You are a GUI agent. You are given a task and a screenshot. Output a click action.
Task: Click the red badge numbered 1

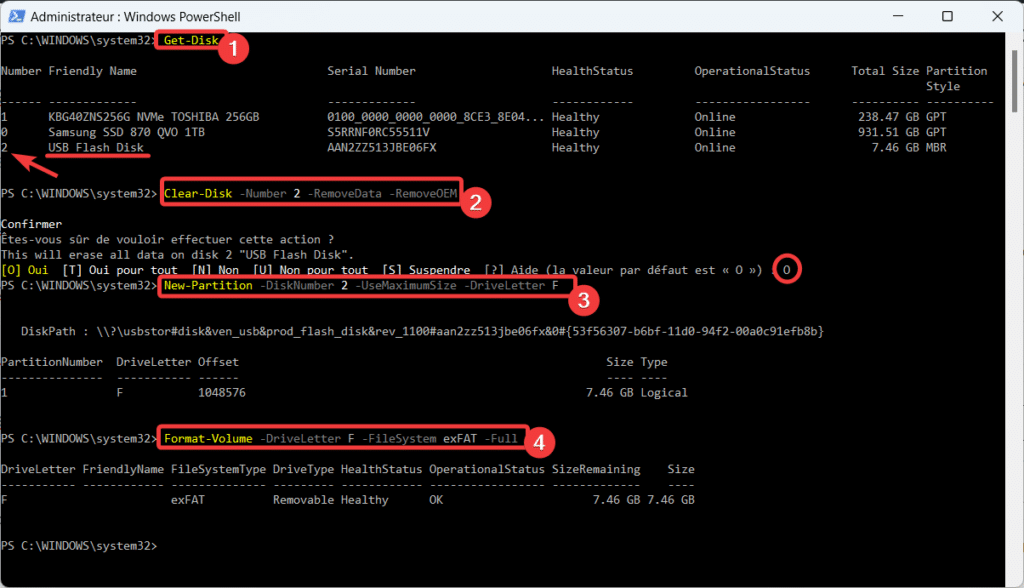point(233,49)
